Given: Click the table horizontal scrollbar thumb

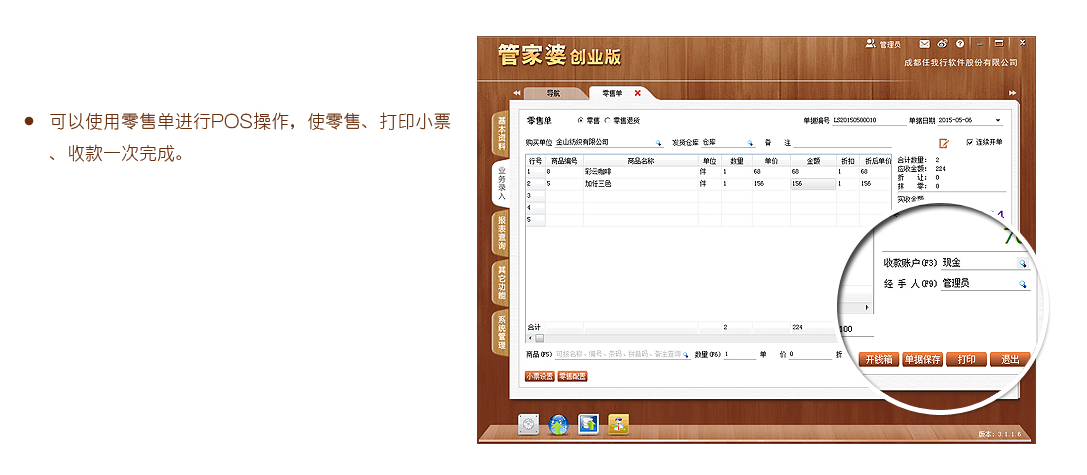Looking at the screenshot, I should click(x=539, y=338).
